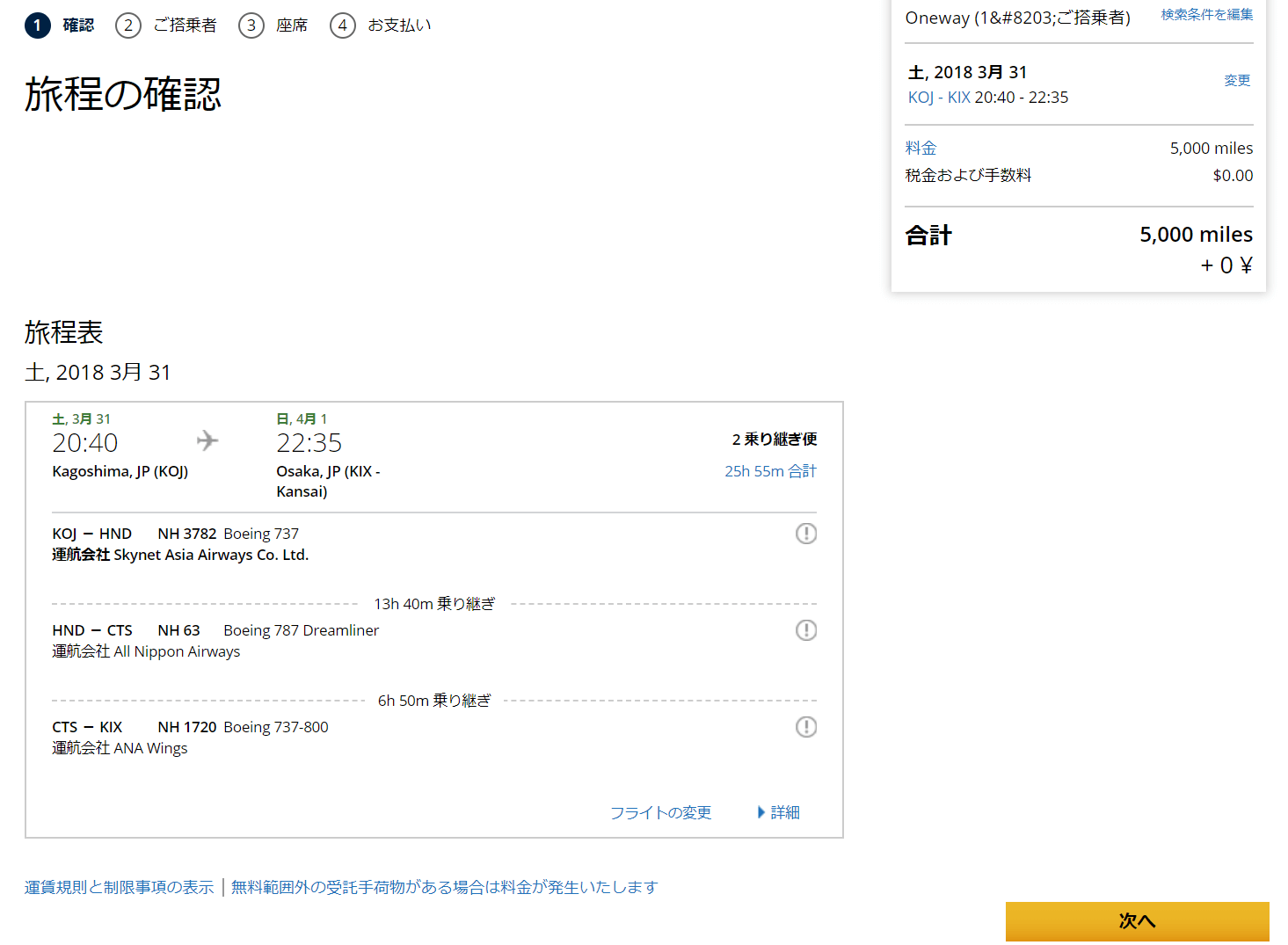Click step 4 circle for お支払い
This screenshot has width=1288, height=945.
point(343,25)
